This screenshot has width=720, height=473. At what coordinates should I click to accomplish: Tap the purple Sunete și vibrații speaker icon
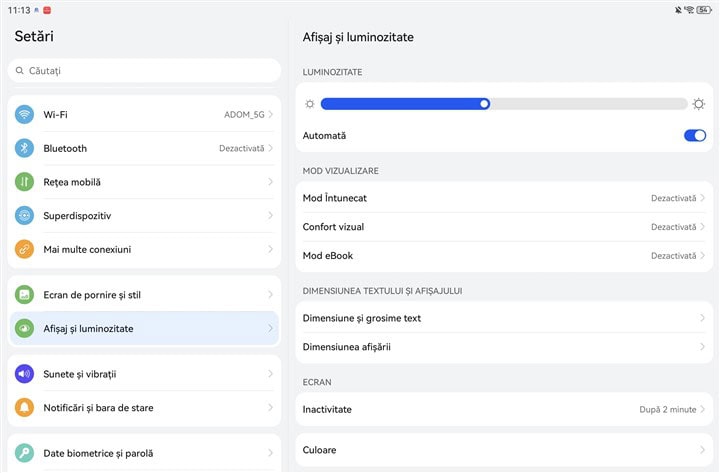click(x=24, y=374)
